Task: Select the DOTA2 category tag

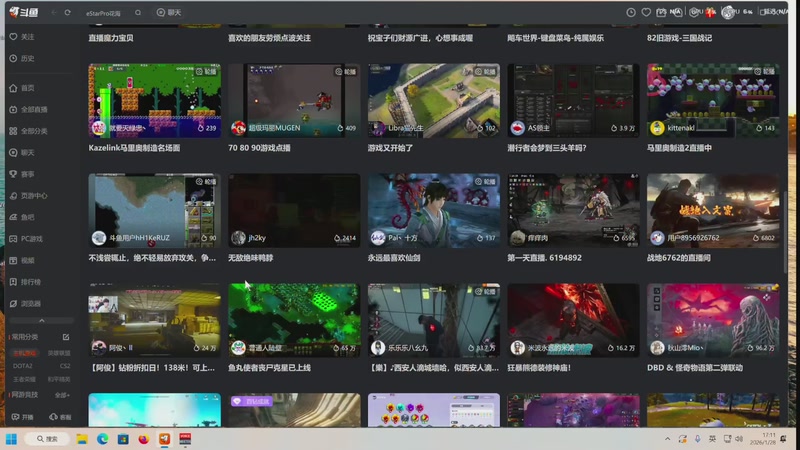Action: coord(22,366)
